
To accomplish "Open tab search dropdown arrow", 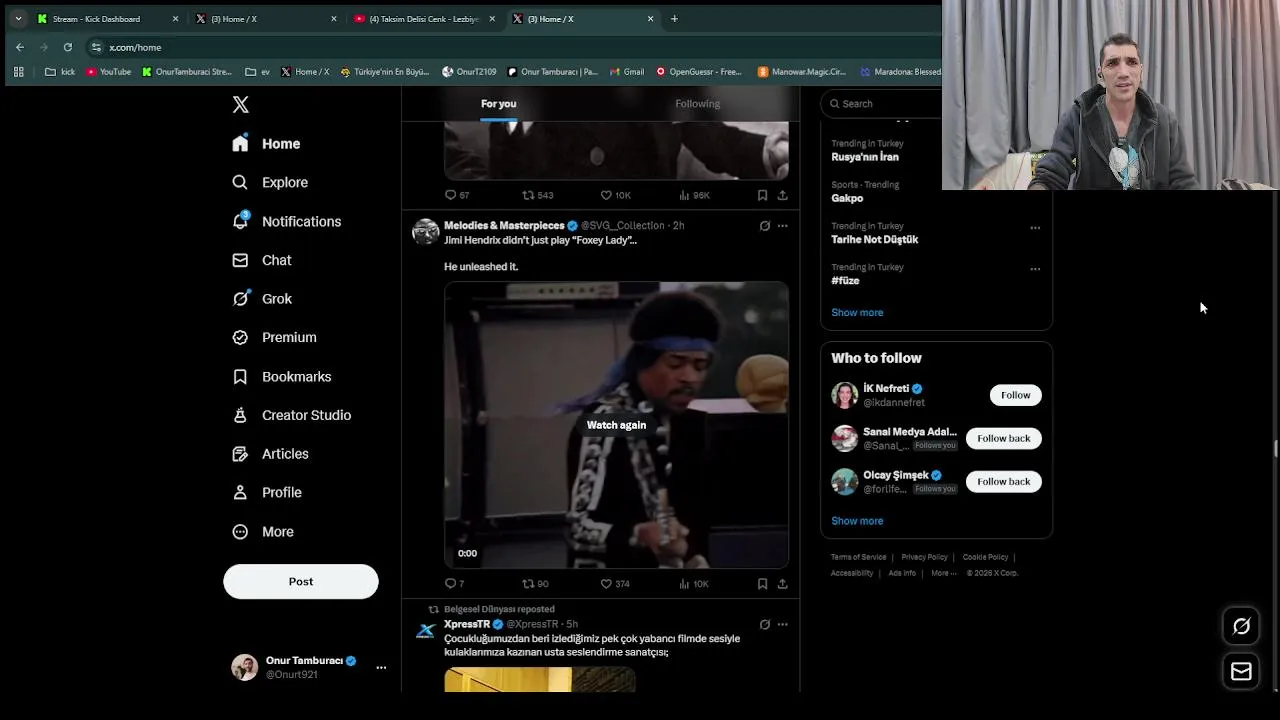I will (18, 19).
